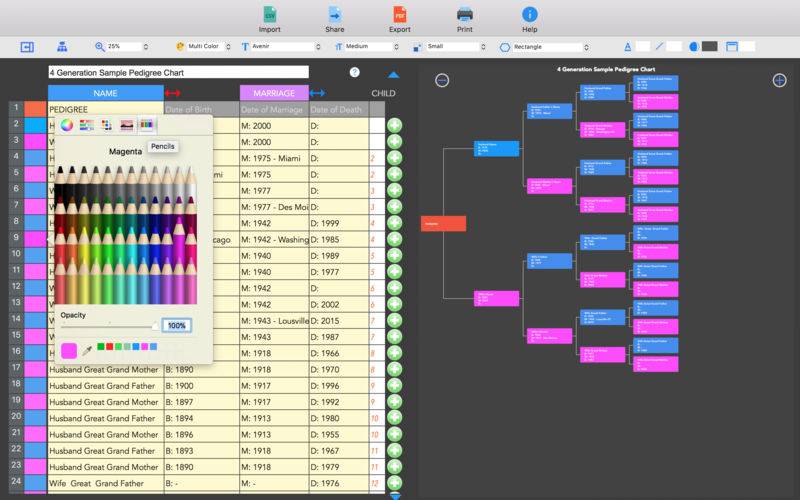Pick the eyedropper tool
Image resolution: width=800 pixels, height=500 pixels.
point(87,351)
